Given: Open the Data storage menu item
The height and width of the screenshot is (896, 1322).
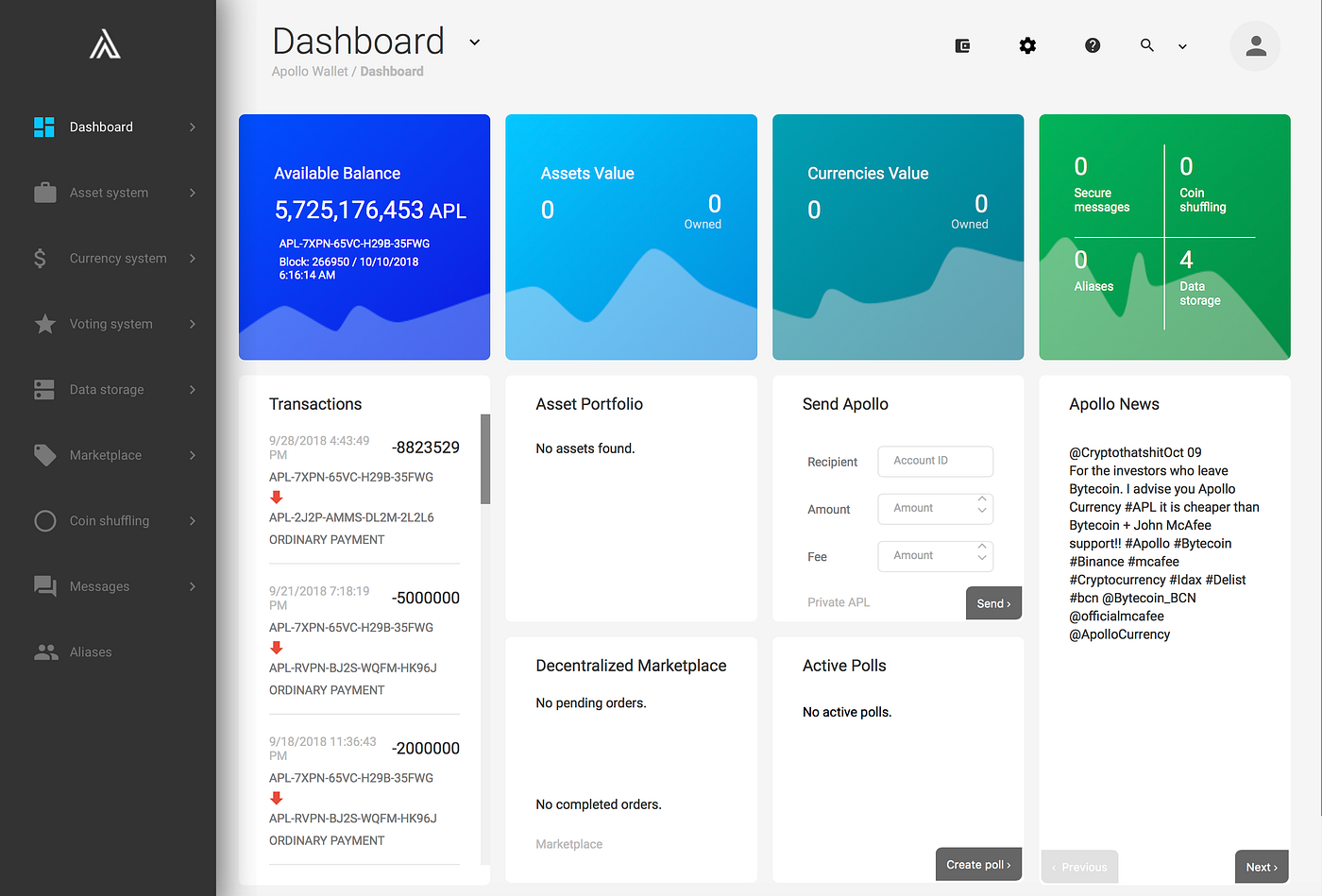Looking at the screenshot, I should [108, 390].
